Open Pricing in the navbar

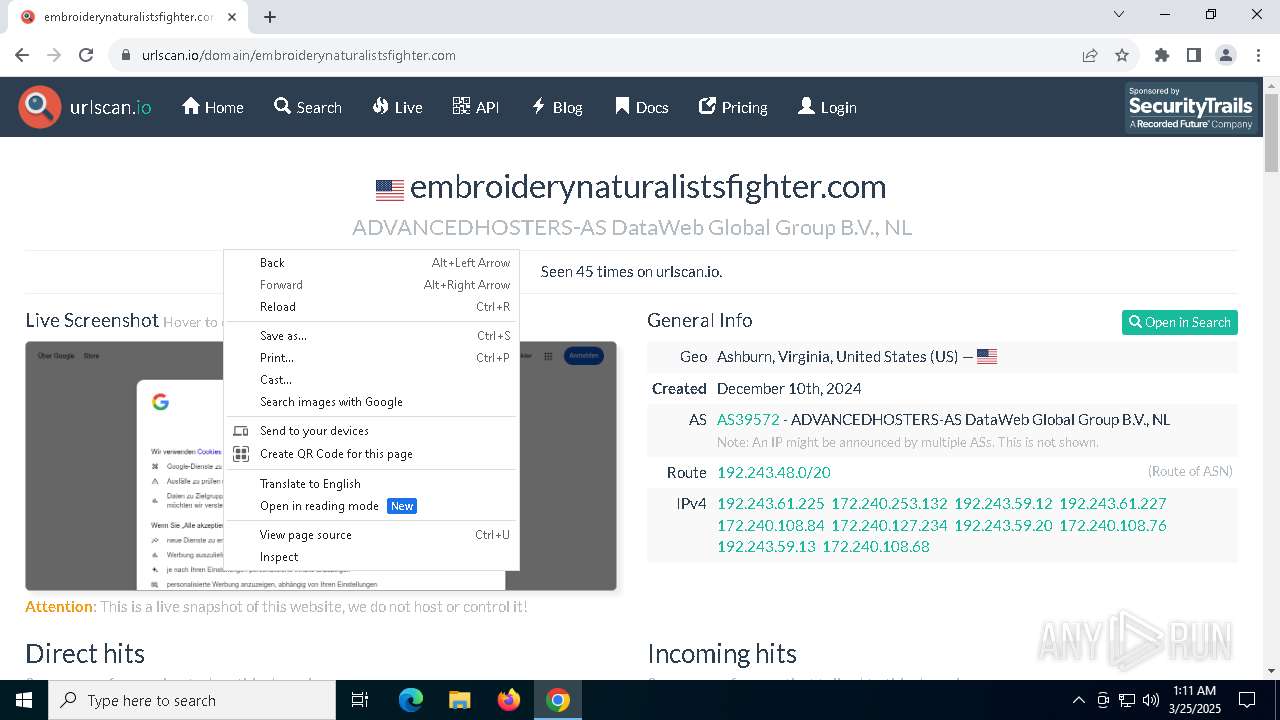pyautogui.click(x=733, y=107)
